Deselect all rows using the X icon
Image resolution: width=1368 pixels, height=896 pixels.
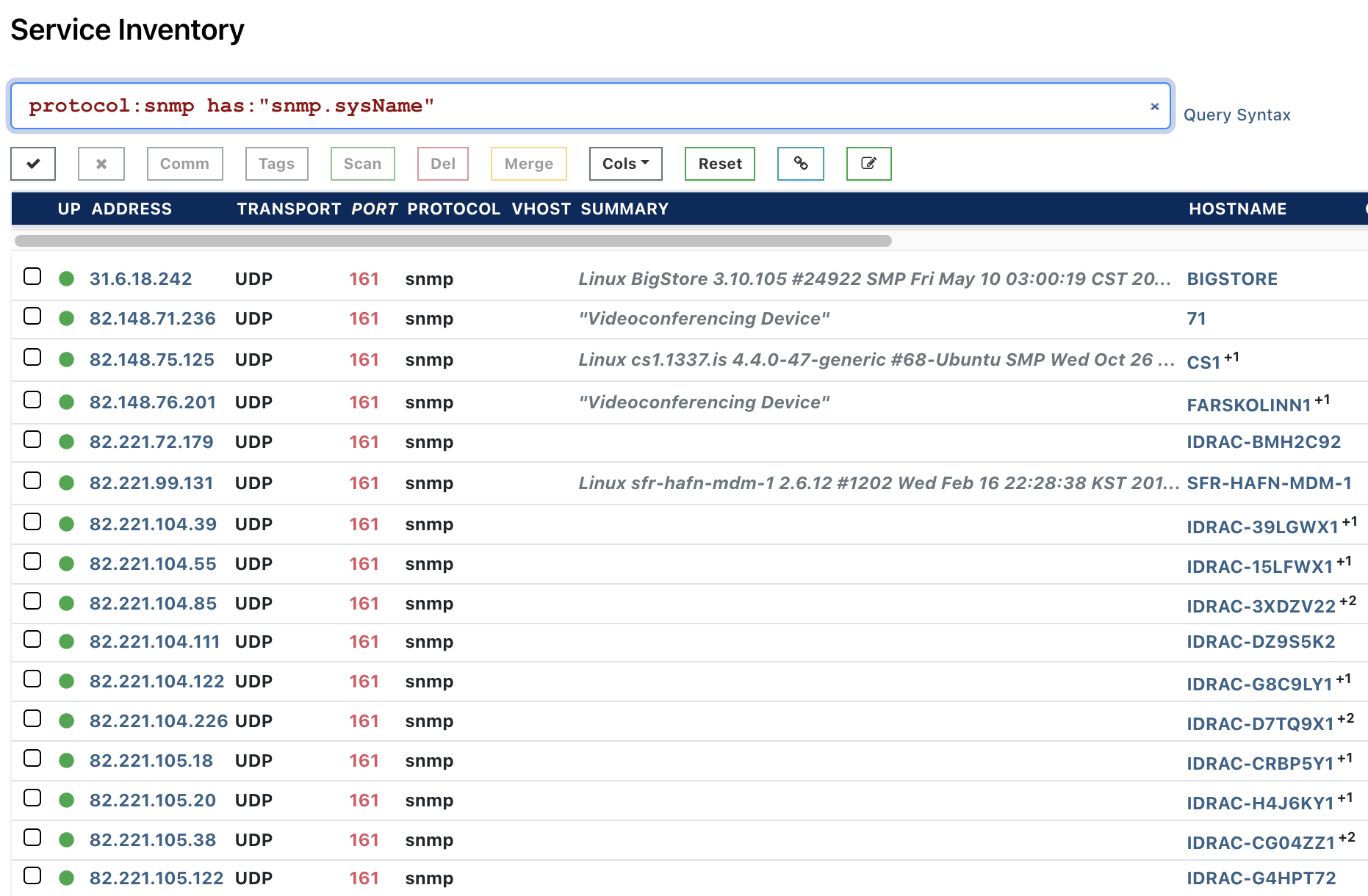pos(101,164)
